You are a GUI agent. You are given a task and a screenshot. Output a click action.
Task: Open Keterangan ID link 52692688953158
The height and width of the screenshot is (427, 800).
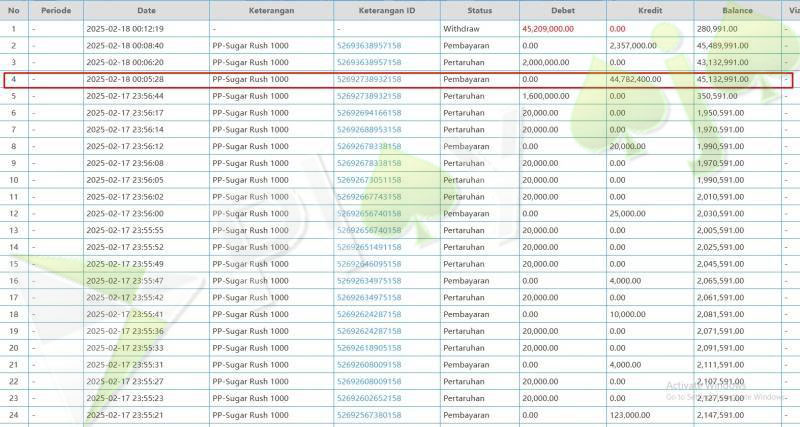point(369,130)
